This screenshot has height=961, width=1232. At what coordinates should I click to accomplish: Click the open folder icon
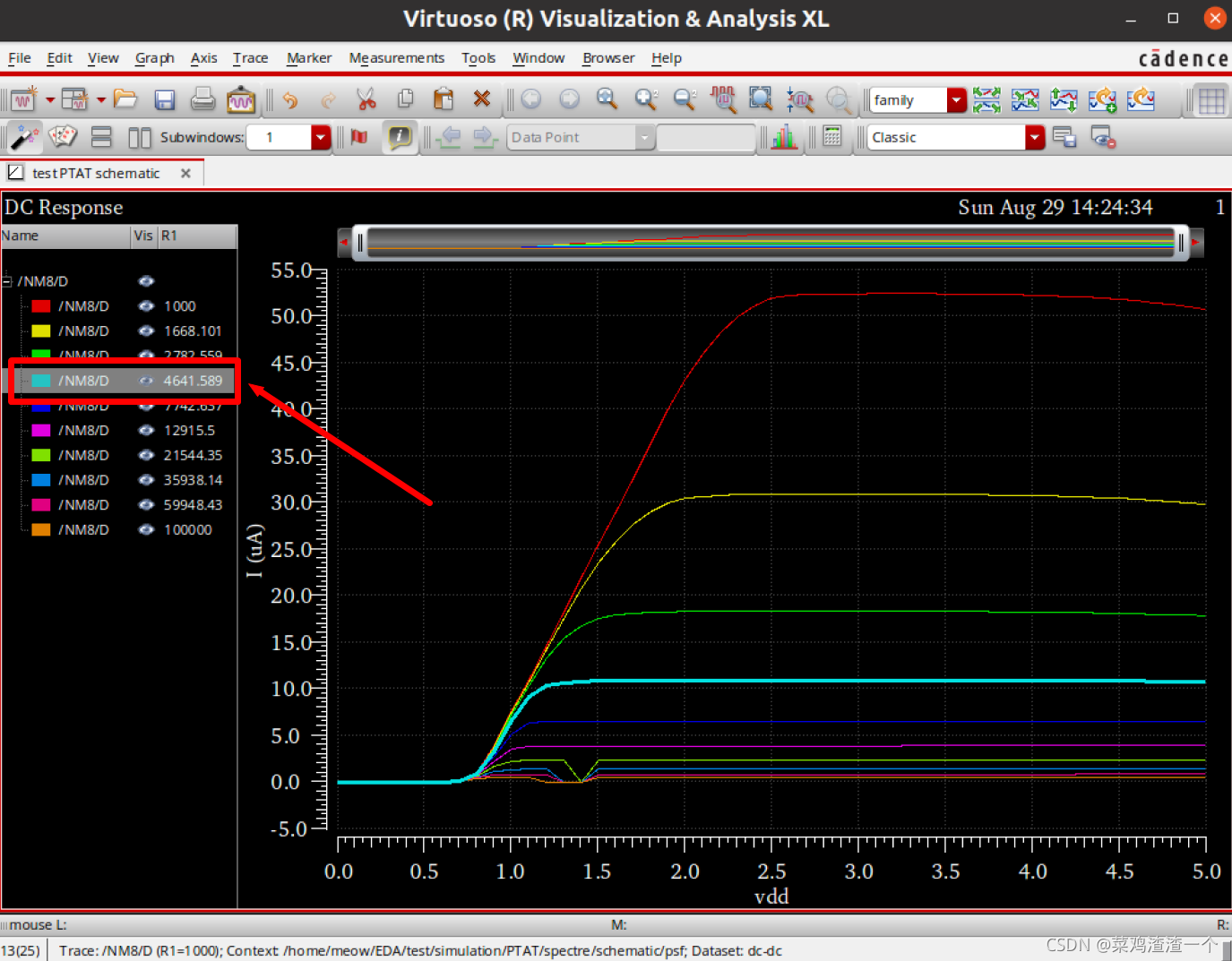[x=125, y=99]
